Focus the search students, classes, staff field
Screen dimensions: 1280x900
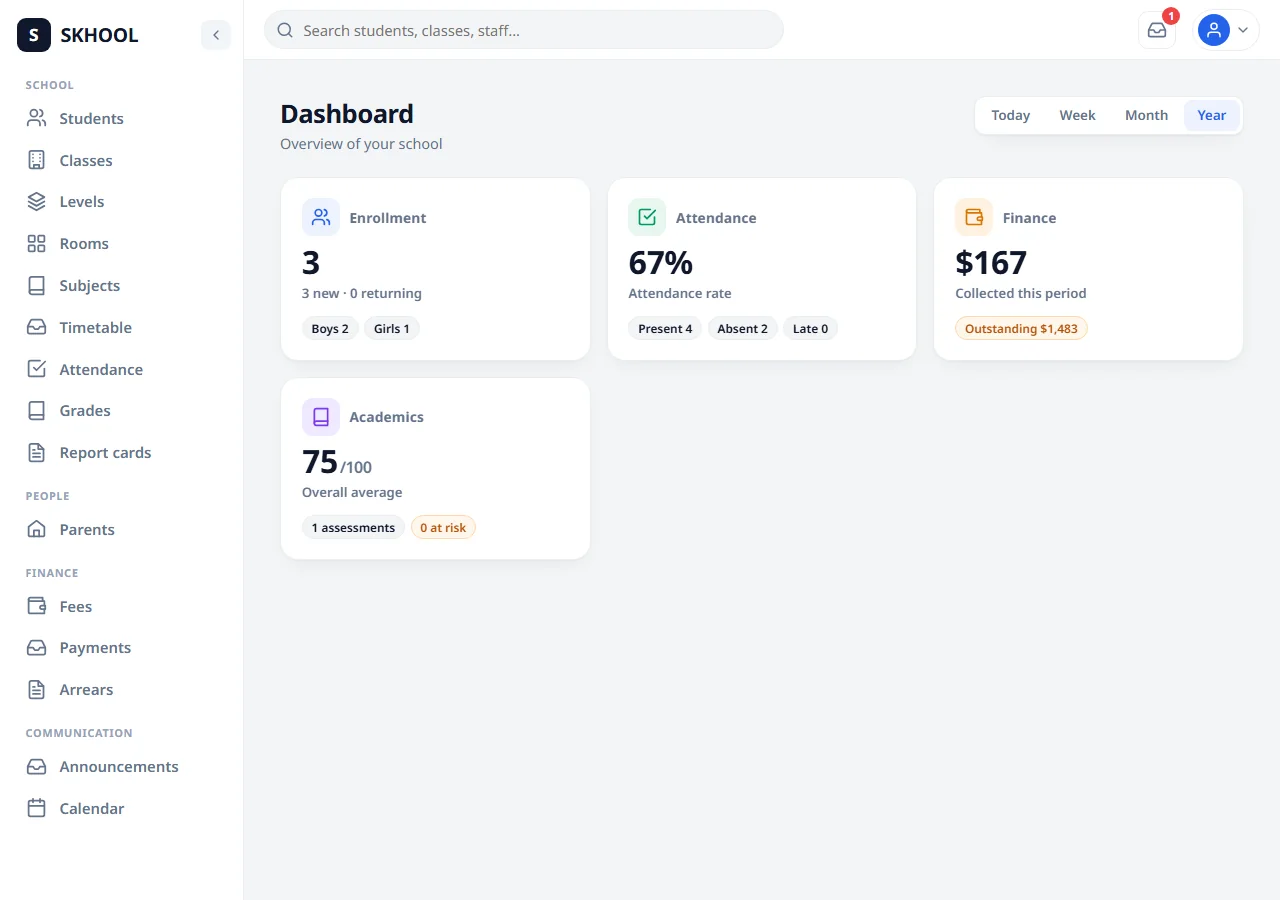coord(524,30)
